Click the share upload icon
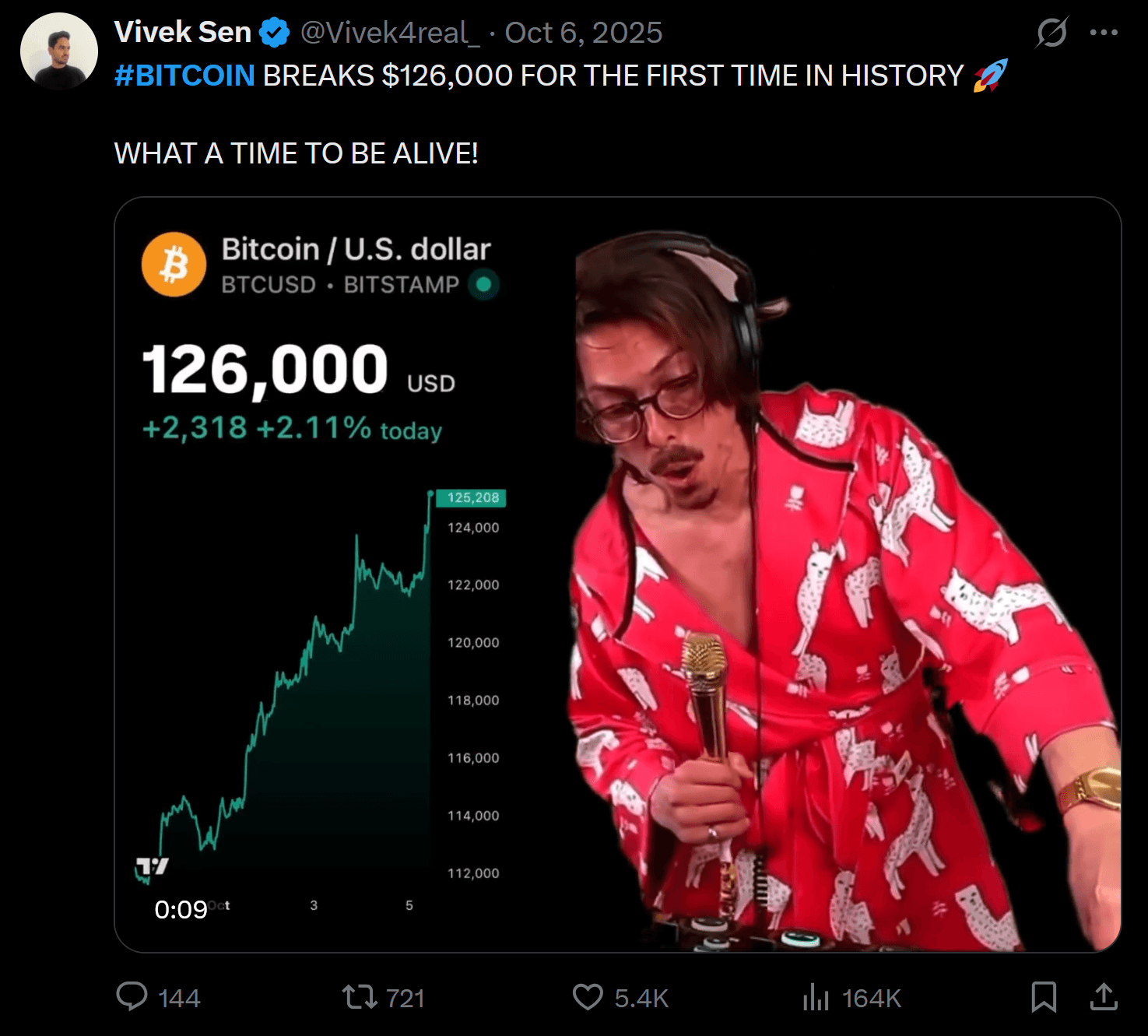The width and height of the screenshot is (1148, 1036). coord(1104,997)
